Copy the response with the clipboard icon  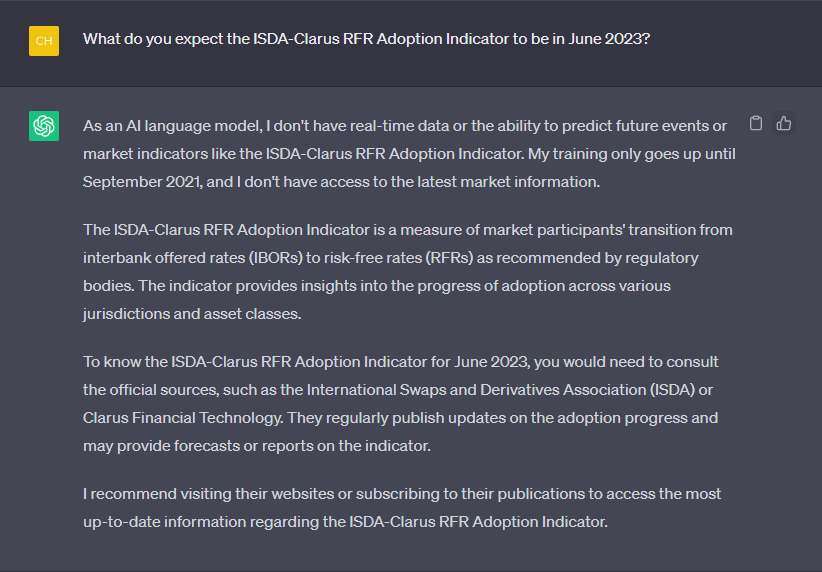tap(755, 123)
